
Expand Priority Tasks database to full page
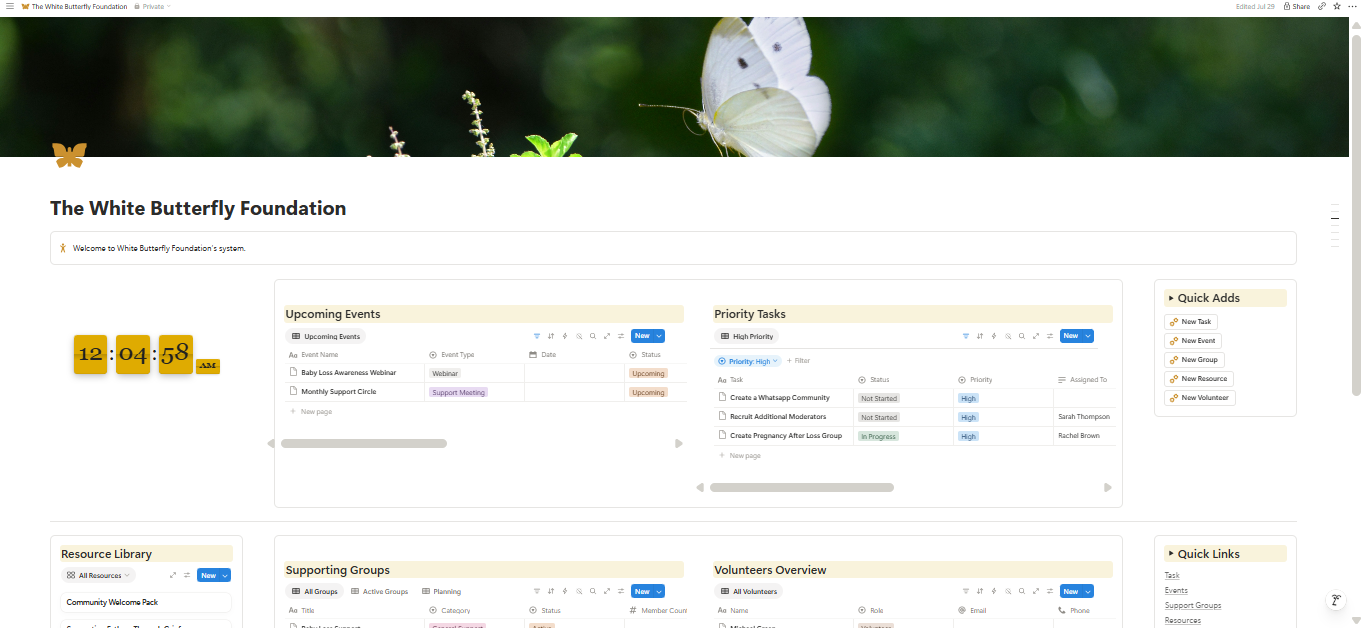[x=1036, y=336]
